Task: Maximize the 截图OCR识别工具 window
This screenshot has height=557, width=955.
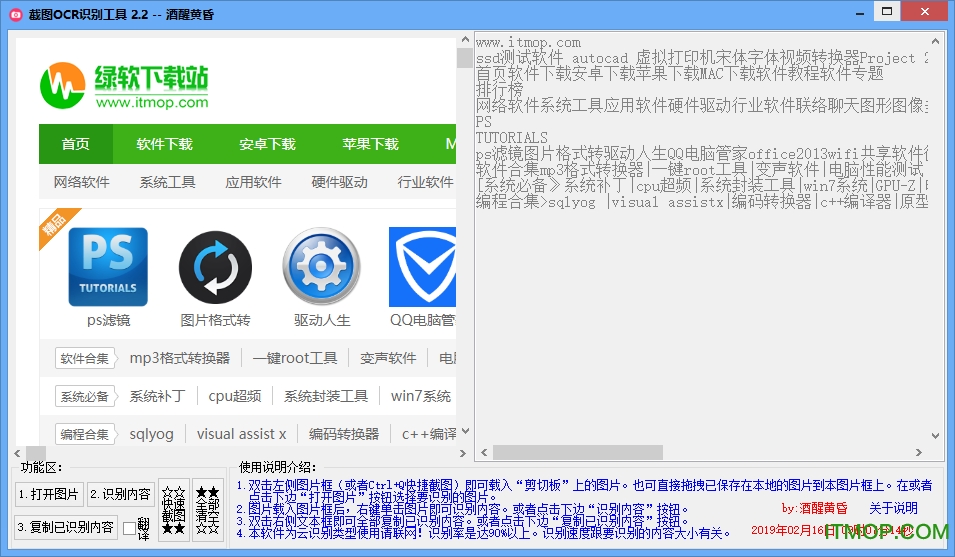Action: click(887, 12)
